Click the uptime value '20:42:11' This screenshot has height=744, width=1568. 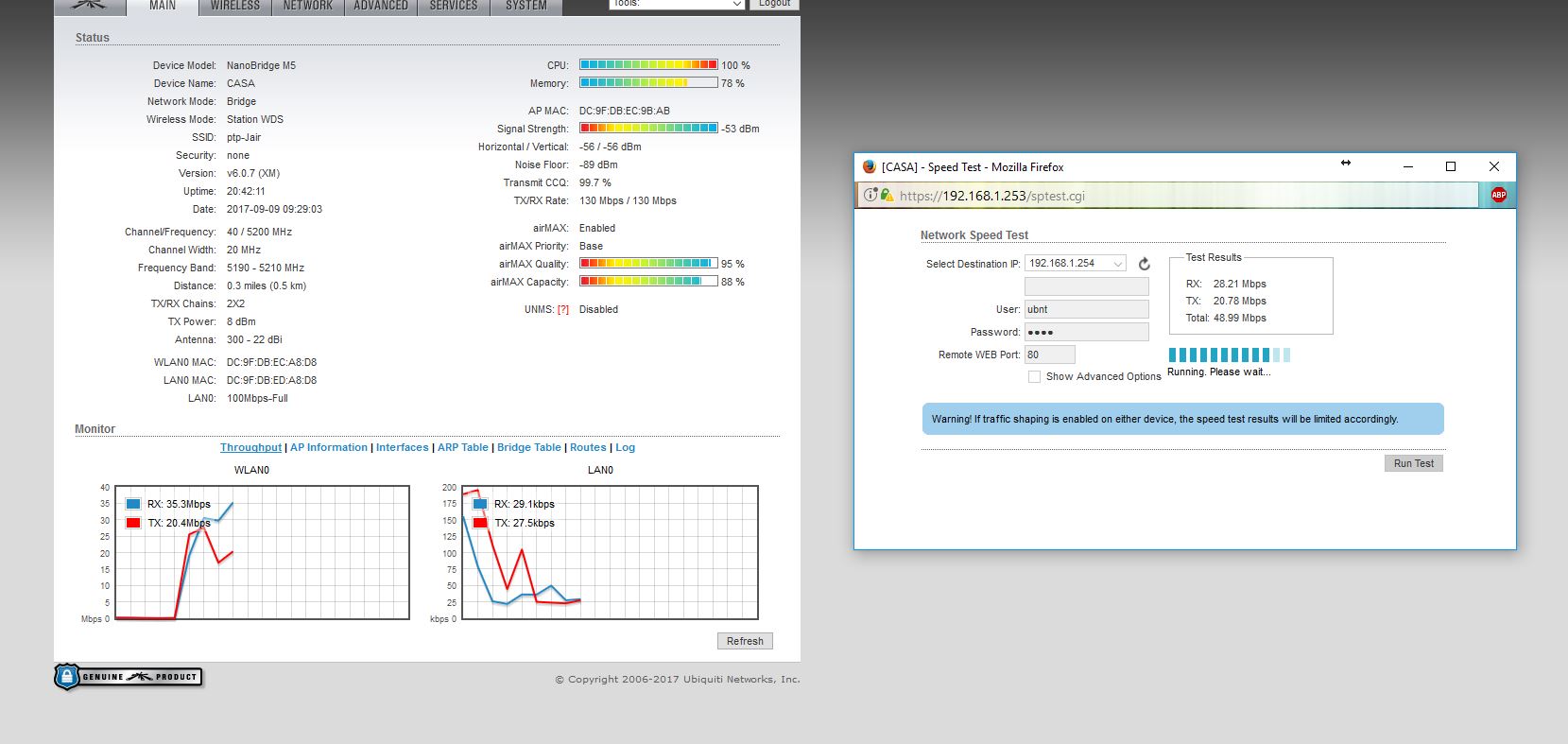(x=246, y=191)
